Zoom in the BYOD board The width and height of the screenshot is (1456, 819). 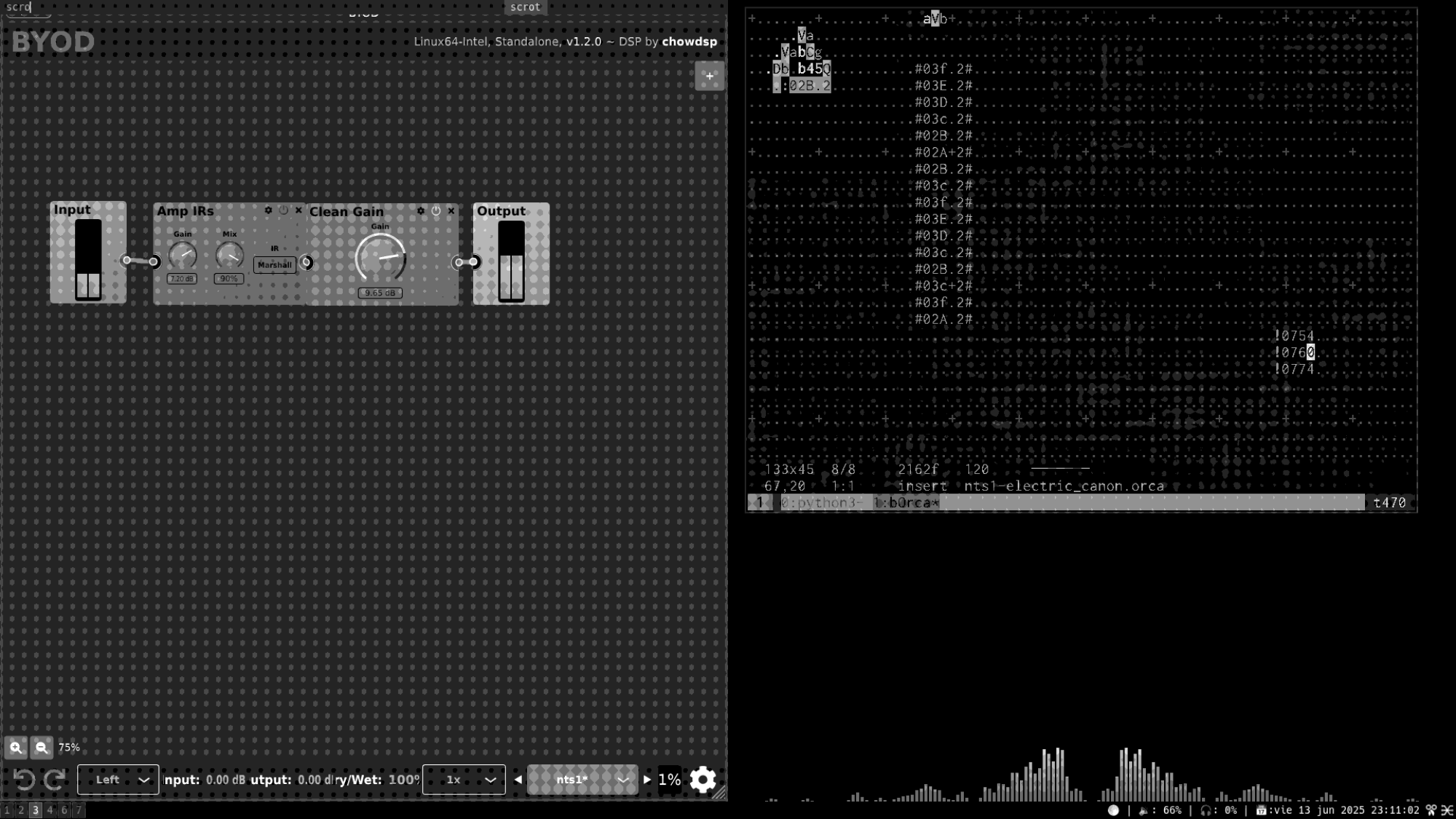click(16, 748)
